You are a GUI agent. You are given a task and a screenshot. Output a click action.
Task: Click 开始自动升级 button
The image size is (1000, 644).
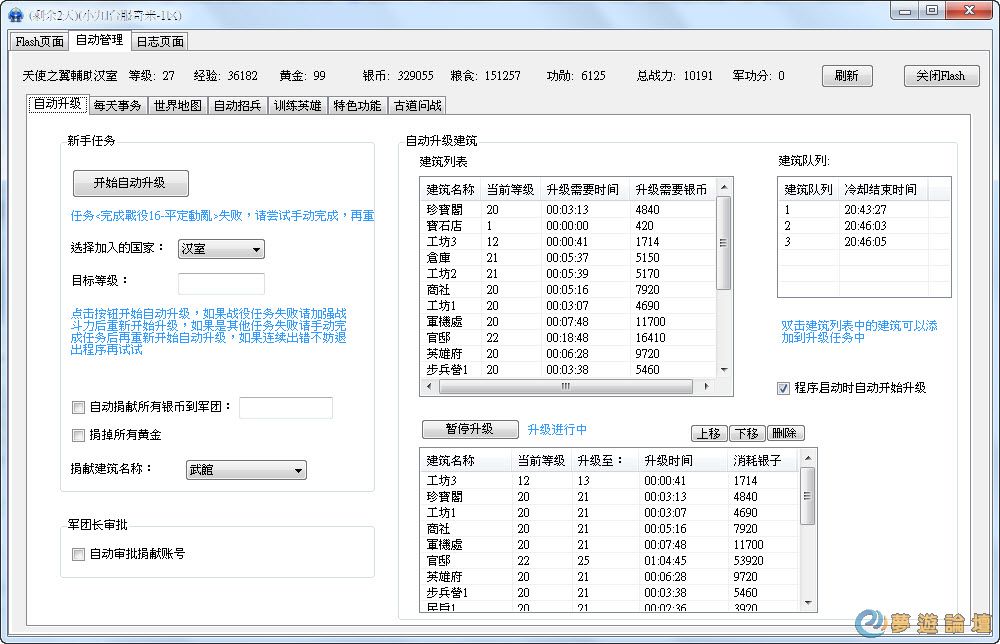130,184
